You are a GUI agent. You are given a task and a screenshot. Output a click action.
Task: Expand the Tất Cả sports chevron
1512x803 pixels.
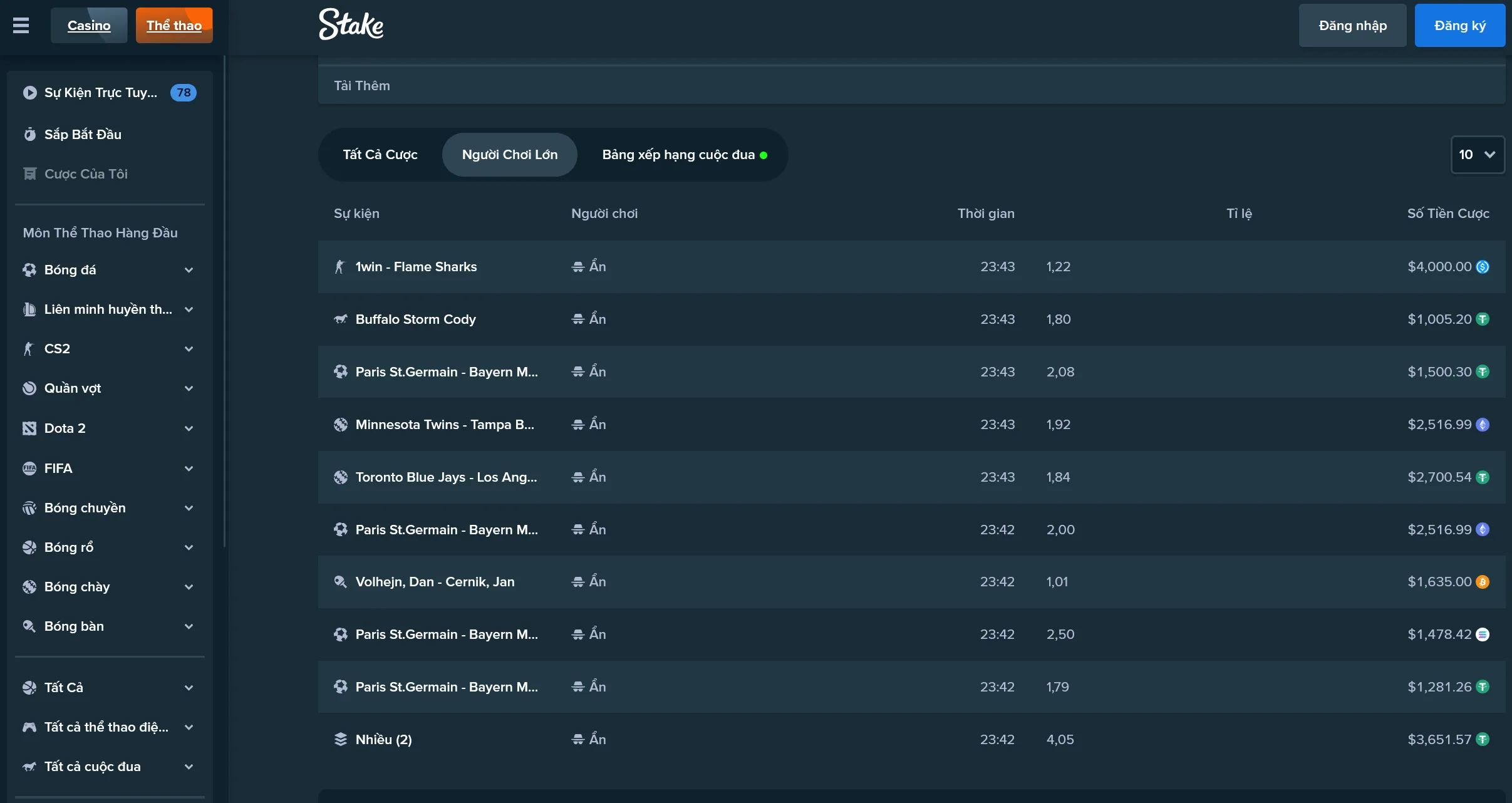(189, 688)
